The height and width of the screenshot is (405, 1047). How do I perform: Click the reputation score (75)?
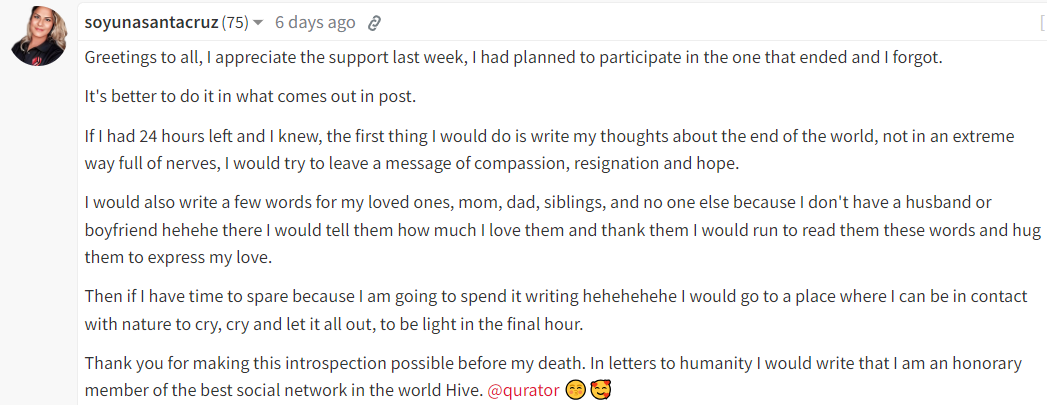[234, 23]
